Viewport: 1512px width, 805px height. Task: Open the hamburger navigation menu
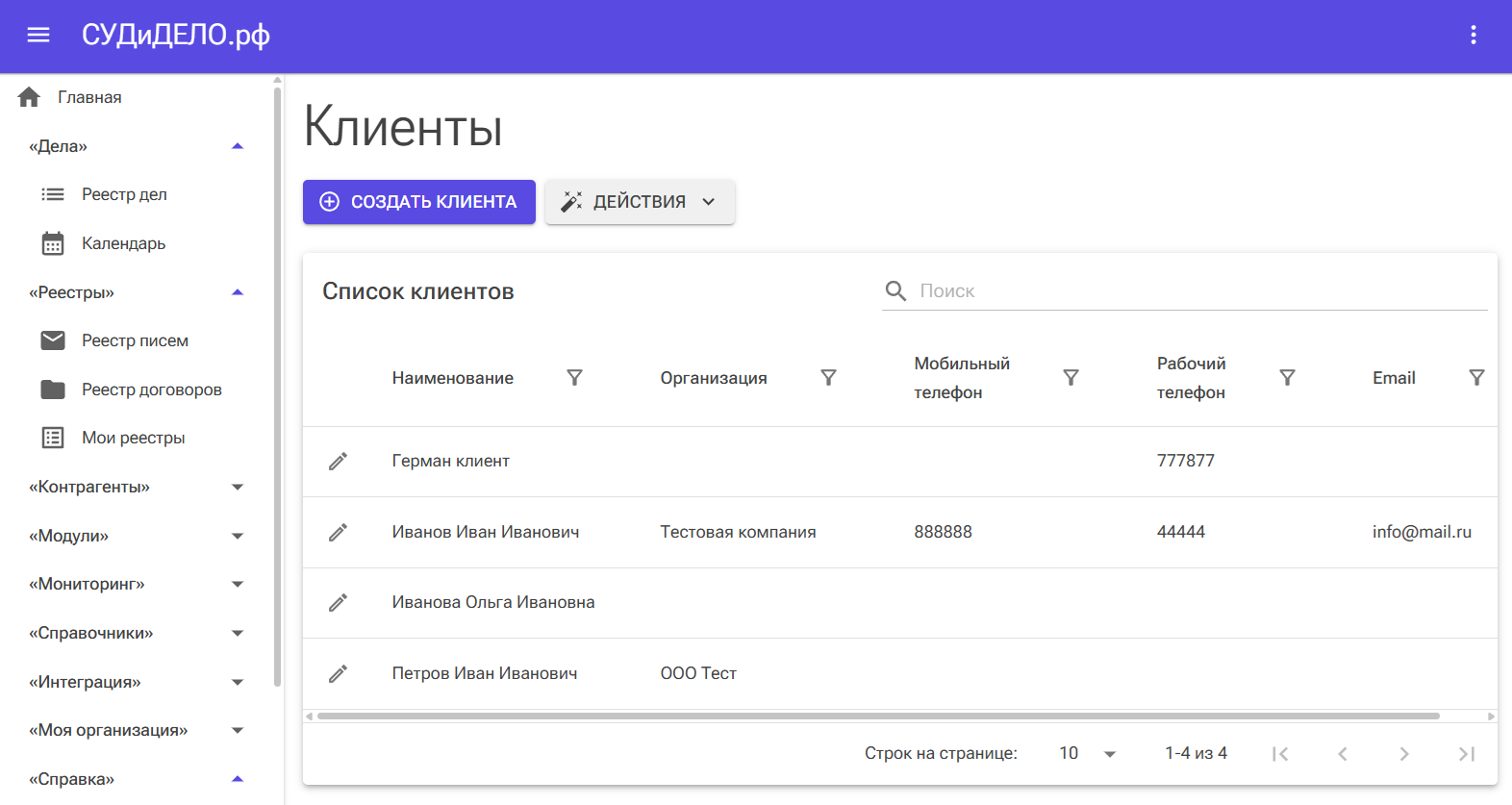click(38, 36)
